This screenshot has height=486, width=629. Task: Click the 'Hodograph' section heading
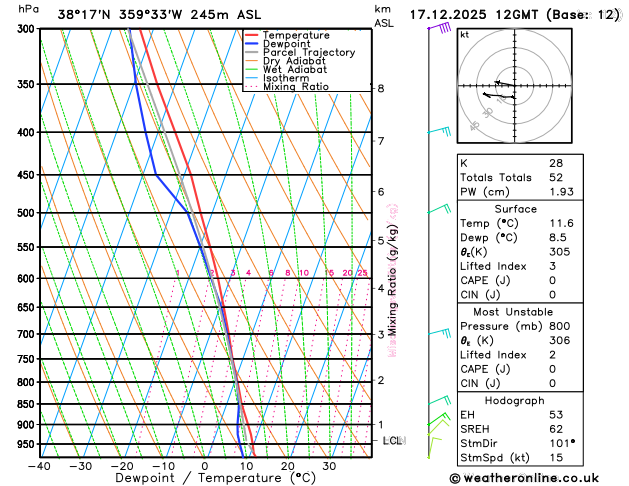point(515,401)
